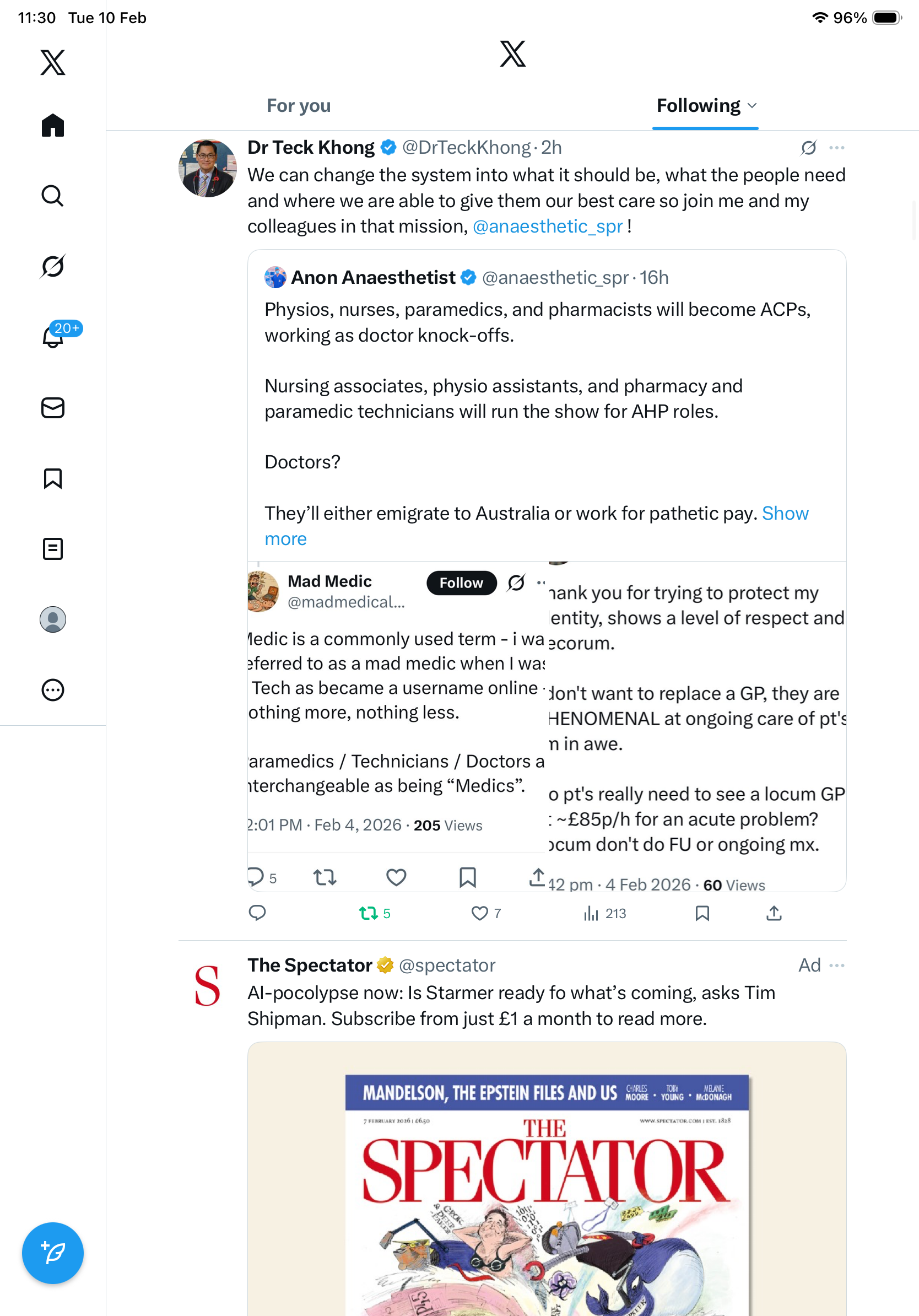Open the sidebar More menu
The height and width of the screenshot is (1316, 919).
coord(52,689)
